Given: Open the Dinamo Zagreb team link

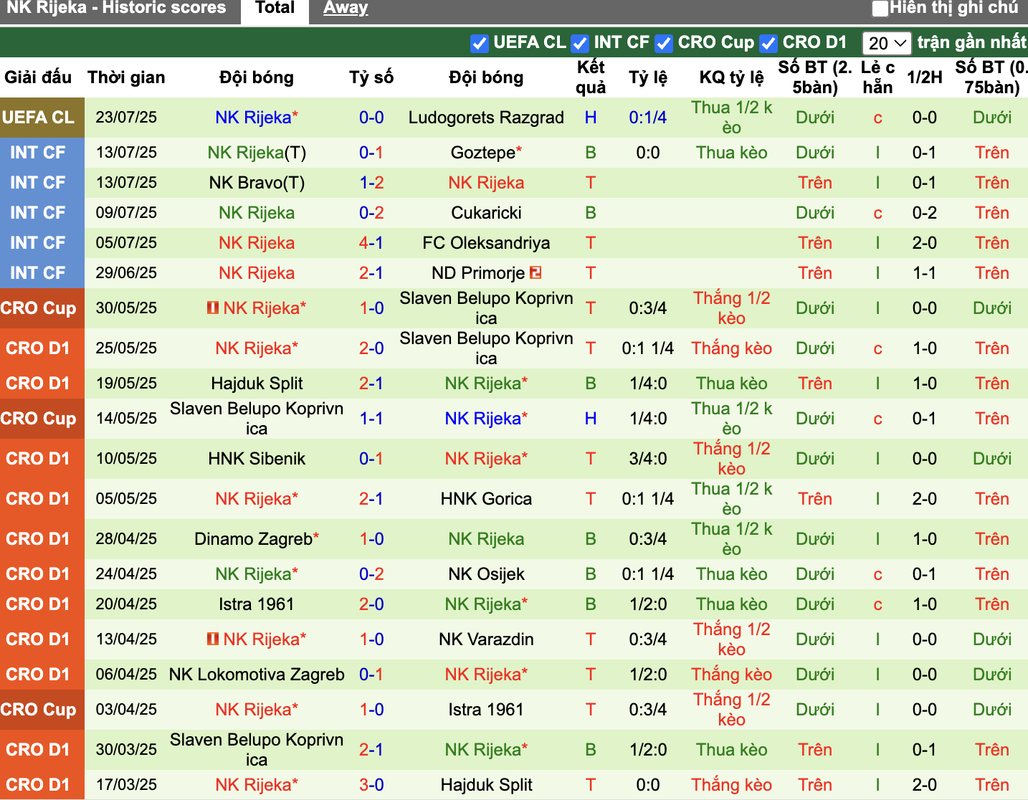Looking at the screenshot, I should click(256, 539).
